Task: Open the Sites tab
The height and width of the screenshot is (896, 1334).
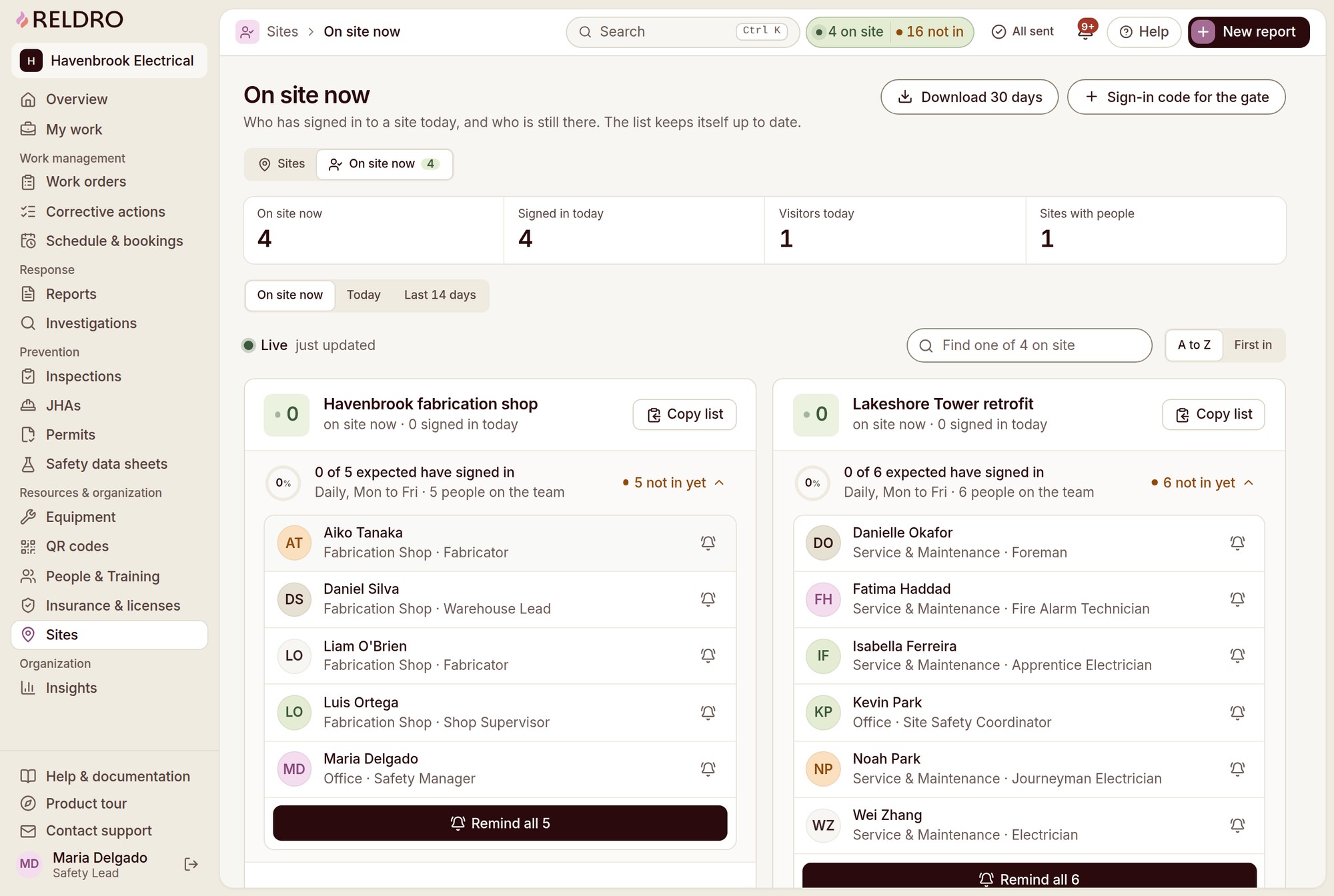Action: pos(281,164)
